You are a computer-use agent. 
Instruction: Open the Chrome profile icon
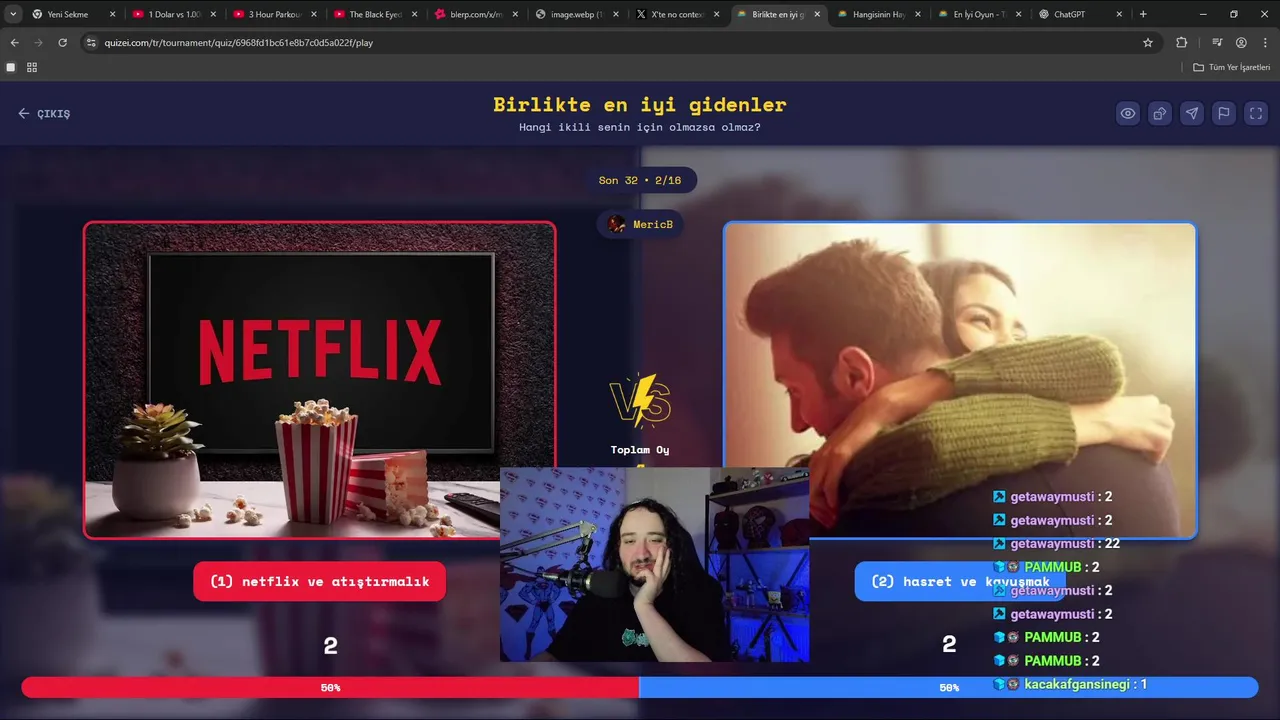[x=1241, y=43]
